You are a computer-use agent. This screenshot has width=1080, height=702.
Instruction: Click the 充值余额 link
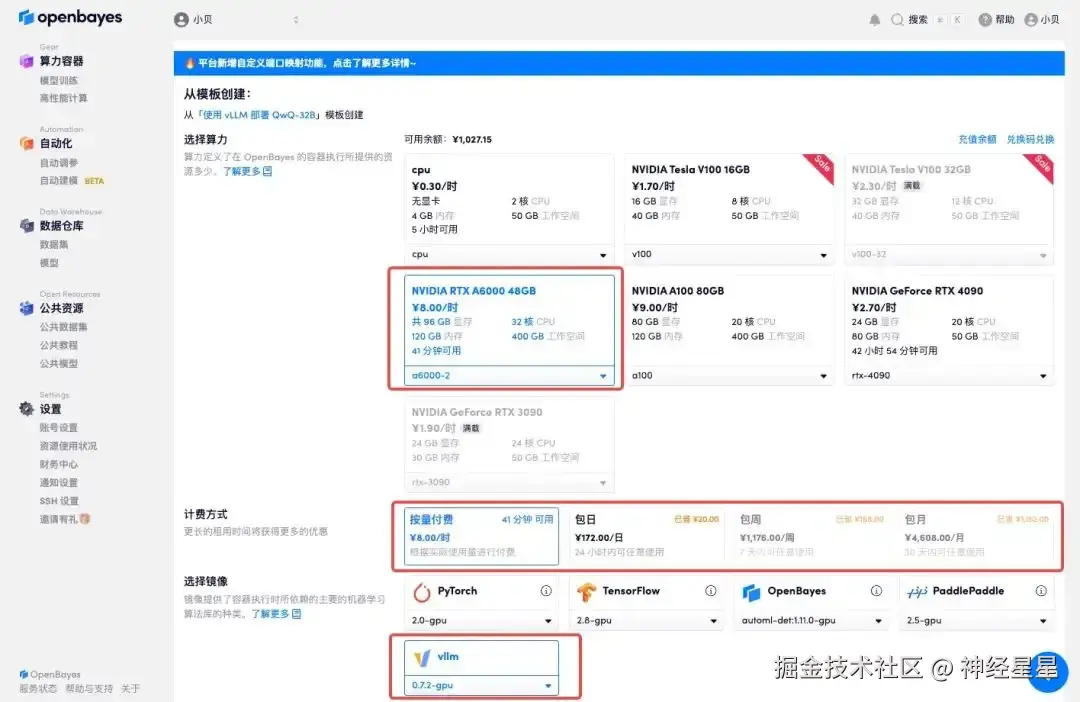click(977, 139)
